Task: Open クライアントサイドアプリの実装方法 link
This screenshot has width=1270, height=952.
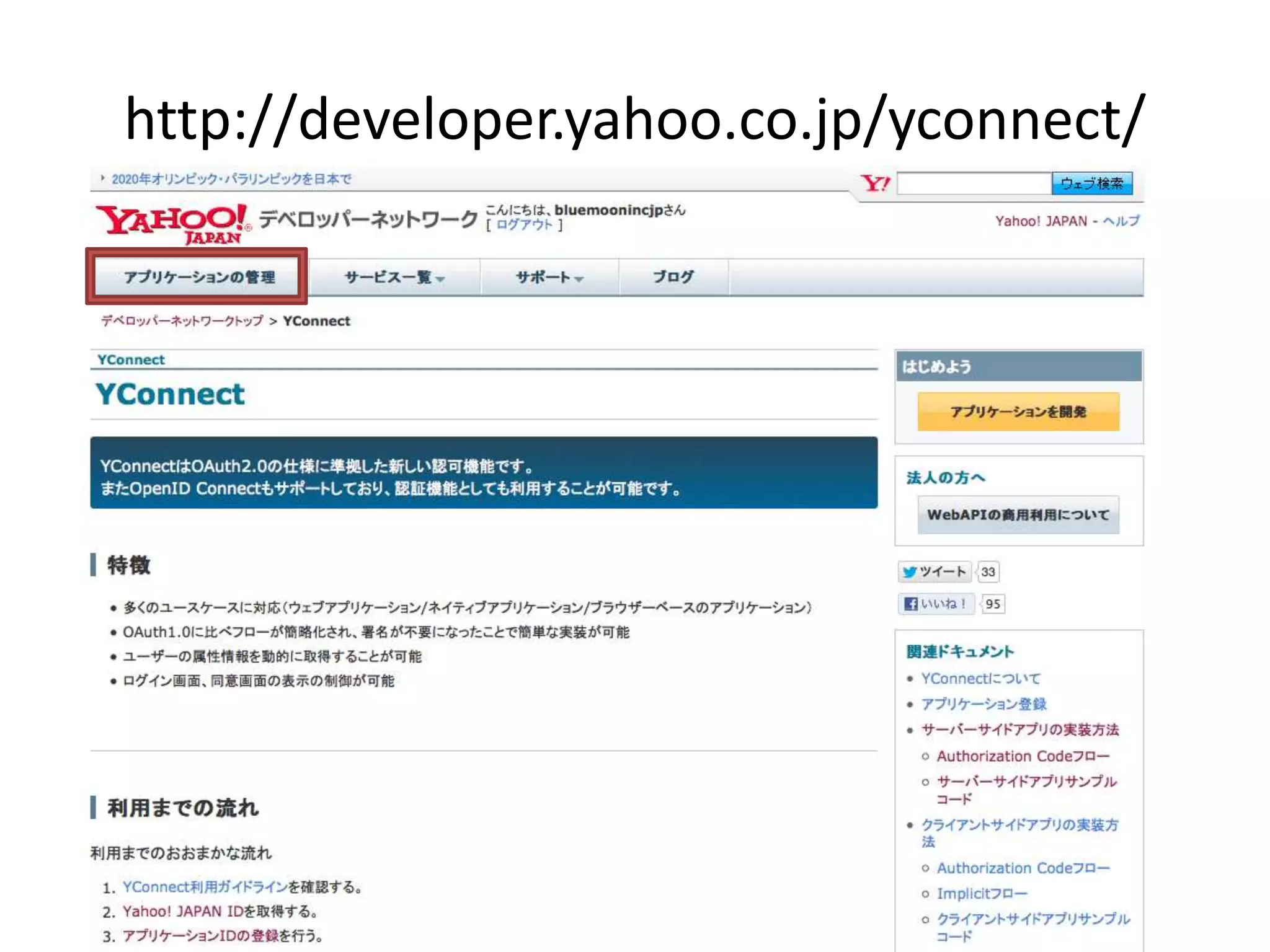Action: coord(1020,833)
